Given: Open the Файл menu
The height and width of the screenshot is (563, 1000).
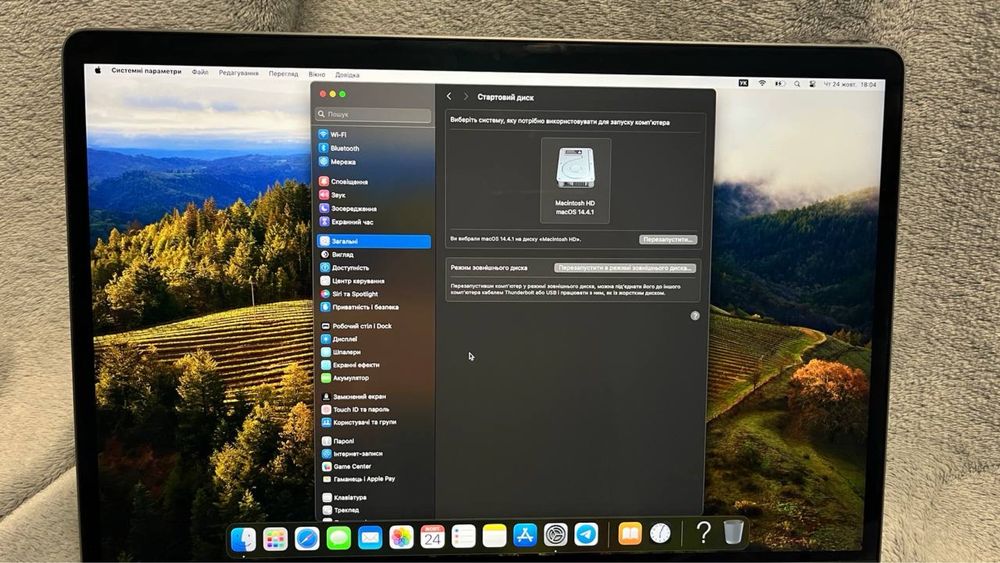Looking at the screenshot, I should [200, 72].
